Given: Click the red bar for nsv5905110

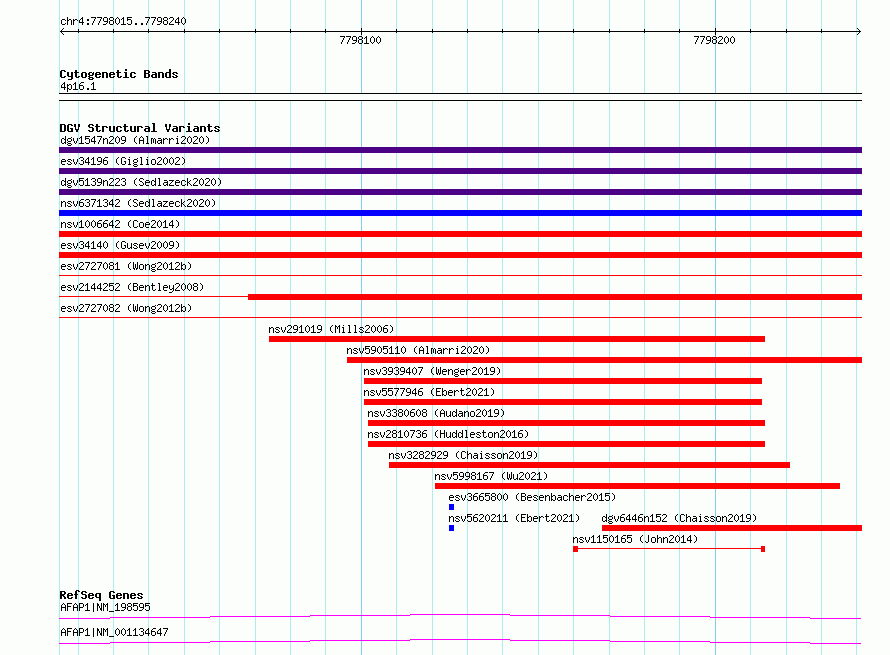Looking at the screenshot, I should 604,360.
